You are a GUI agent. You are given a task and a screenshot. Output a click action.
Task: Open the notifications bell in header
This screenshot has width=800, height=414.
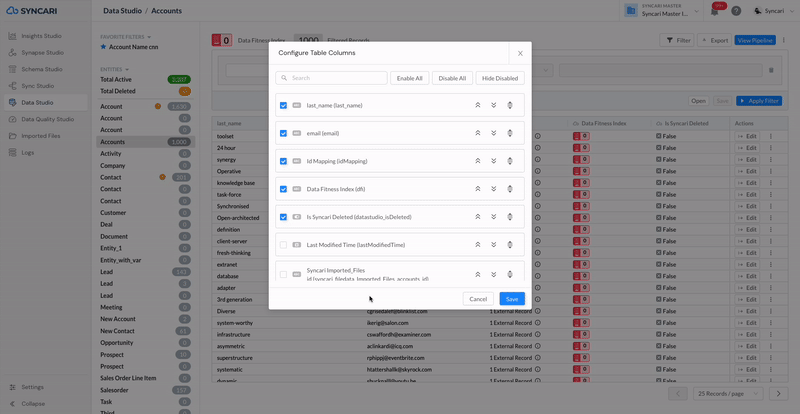[714, 11]
